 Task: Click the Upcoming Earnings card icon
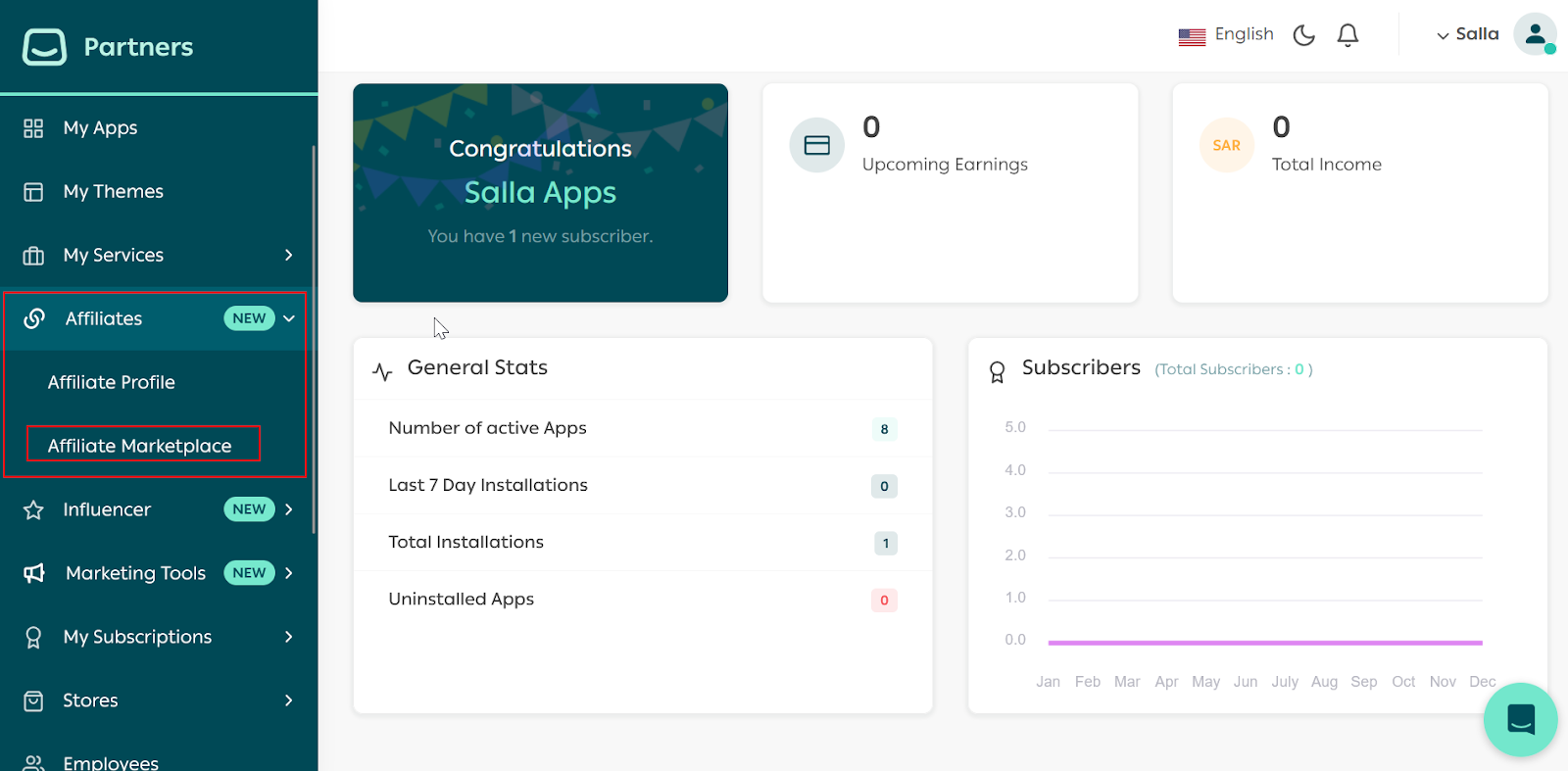(x=816, y=145)
